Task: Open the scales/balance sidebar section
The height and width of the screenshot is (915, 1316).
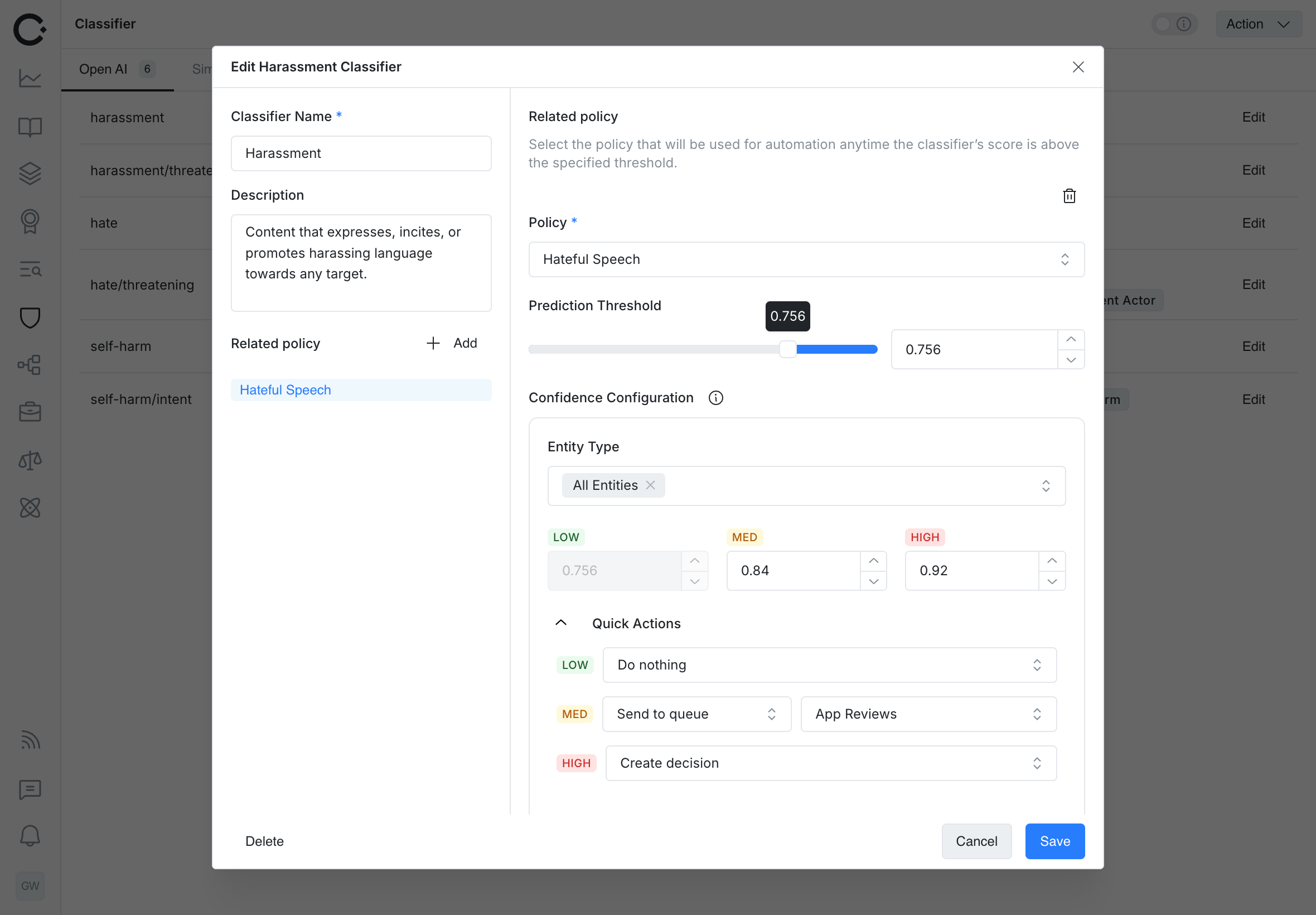Action: pyautogui.click(x=29, y=460)
